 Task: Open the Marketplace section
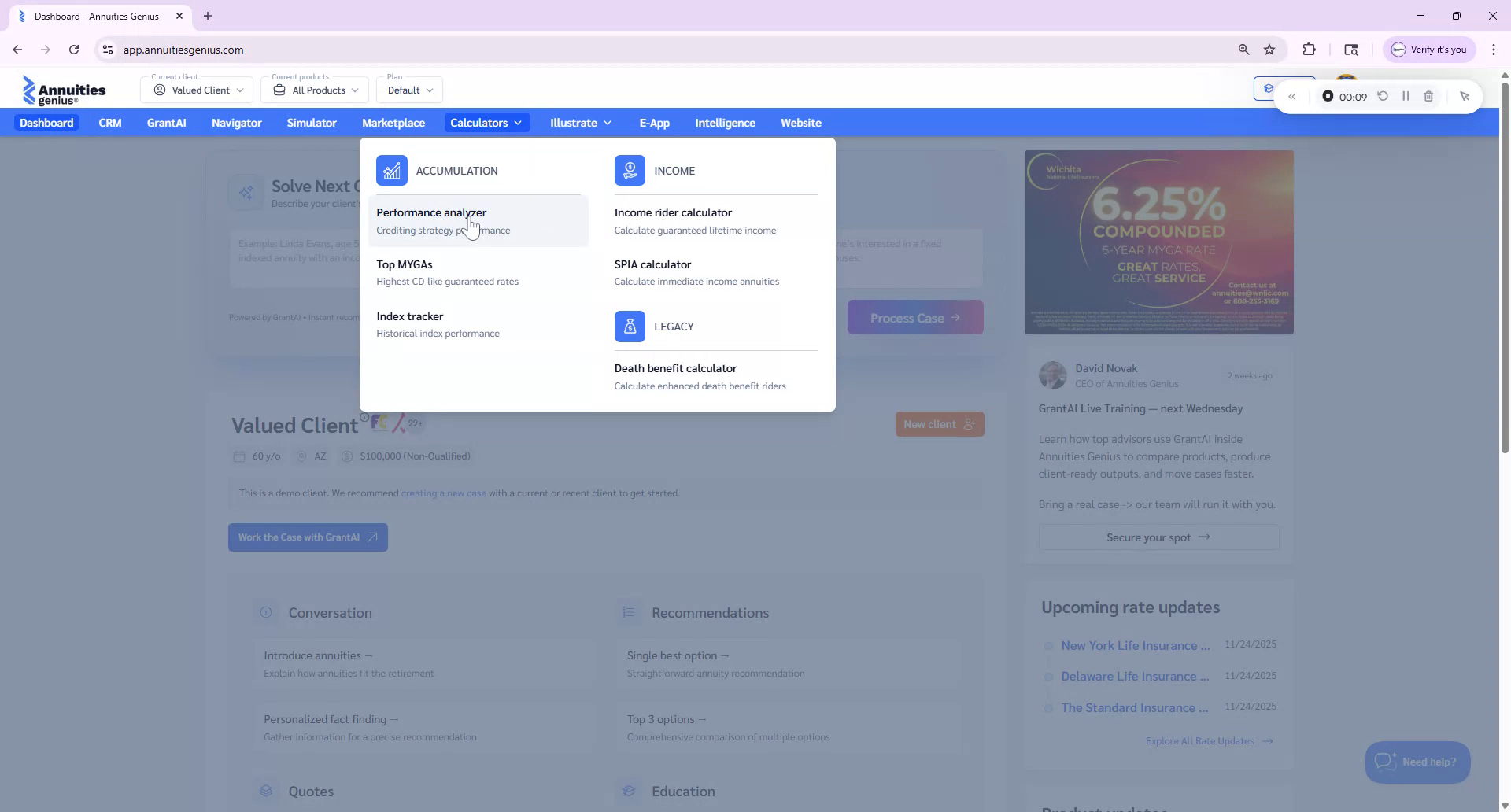[x=393, y=123]
